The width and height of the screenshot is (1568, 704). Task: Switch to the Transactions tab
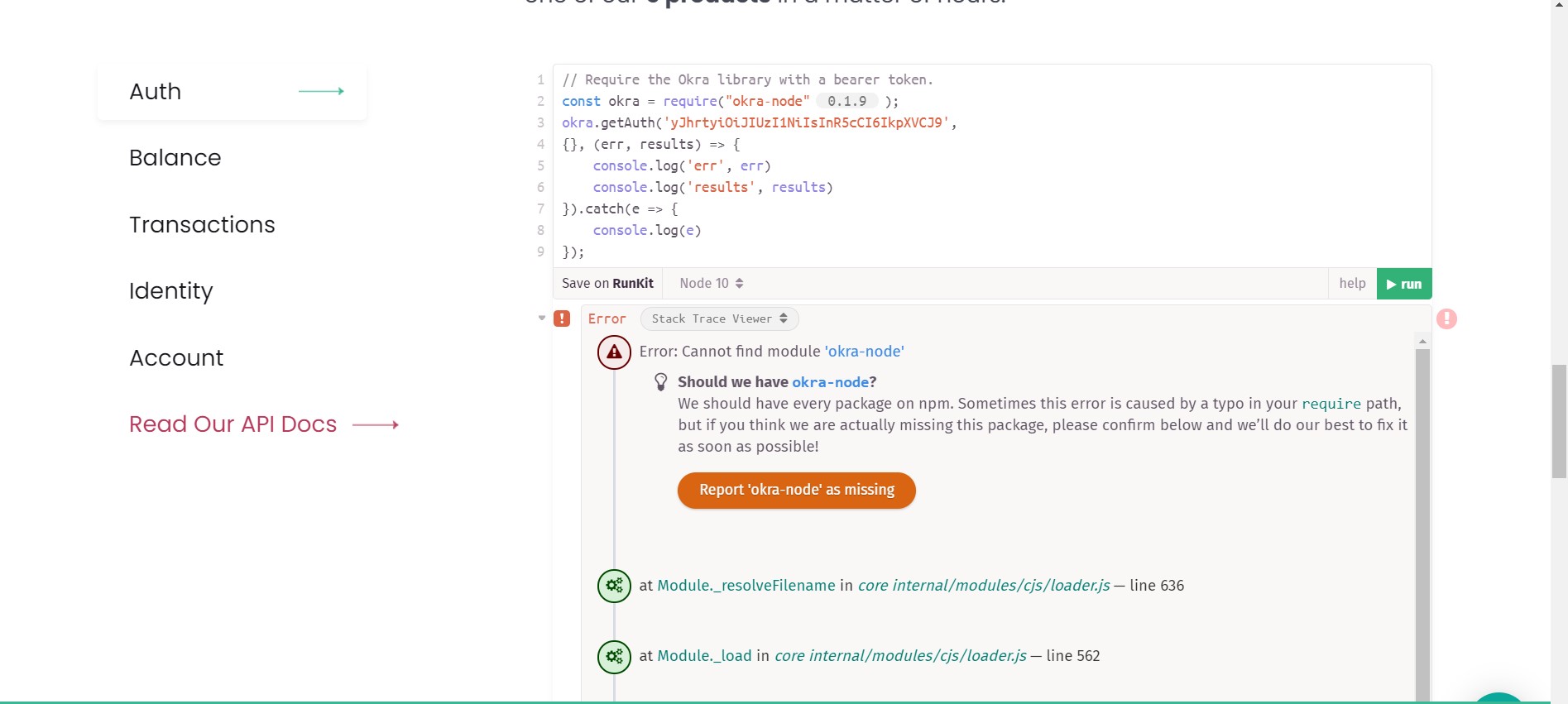tap(202, 225)
